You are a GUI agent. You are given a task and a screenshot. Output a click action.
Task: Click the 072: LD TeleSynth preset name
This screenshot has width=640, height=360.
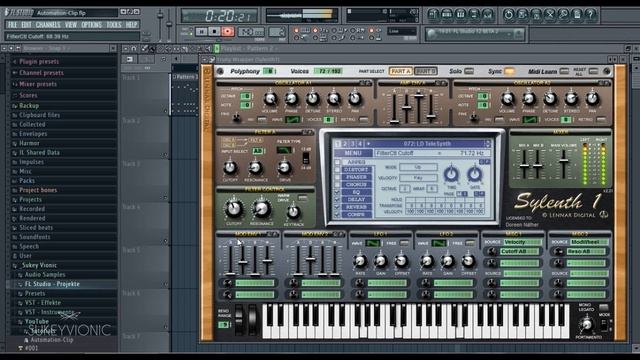[427, 144]
